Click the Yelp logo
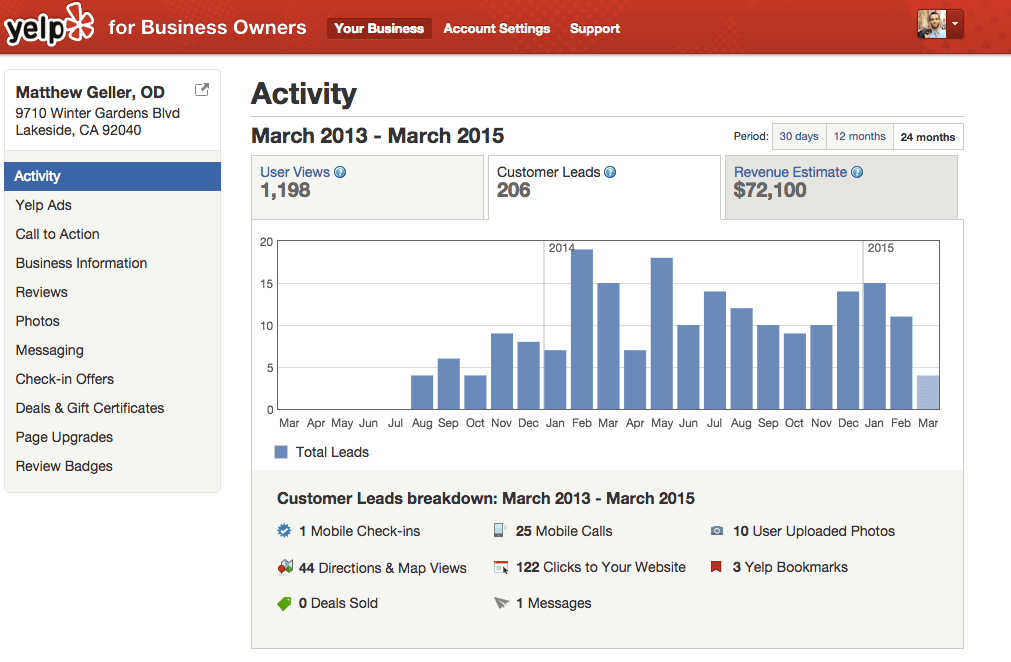Screen dimensions: 1011x662 pos(49,26)
